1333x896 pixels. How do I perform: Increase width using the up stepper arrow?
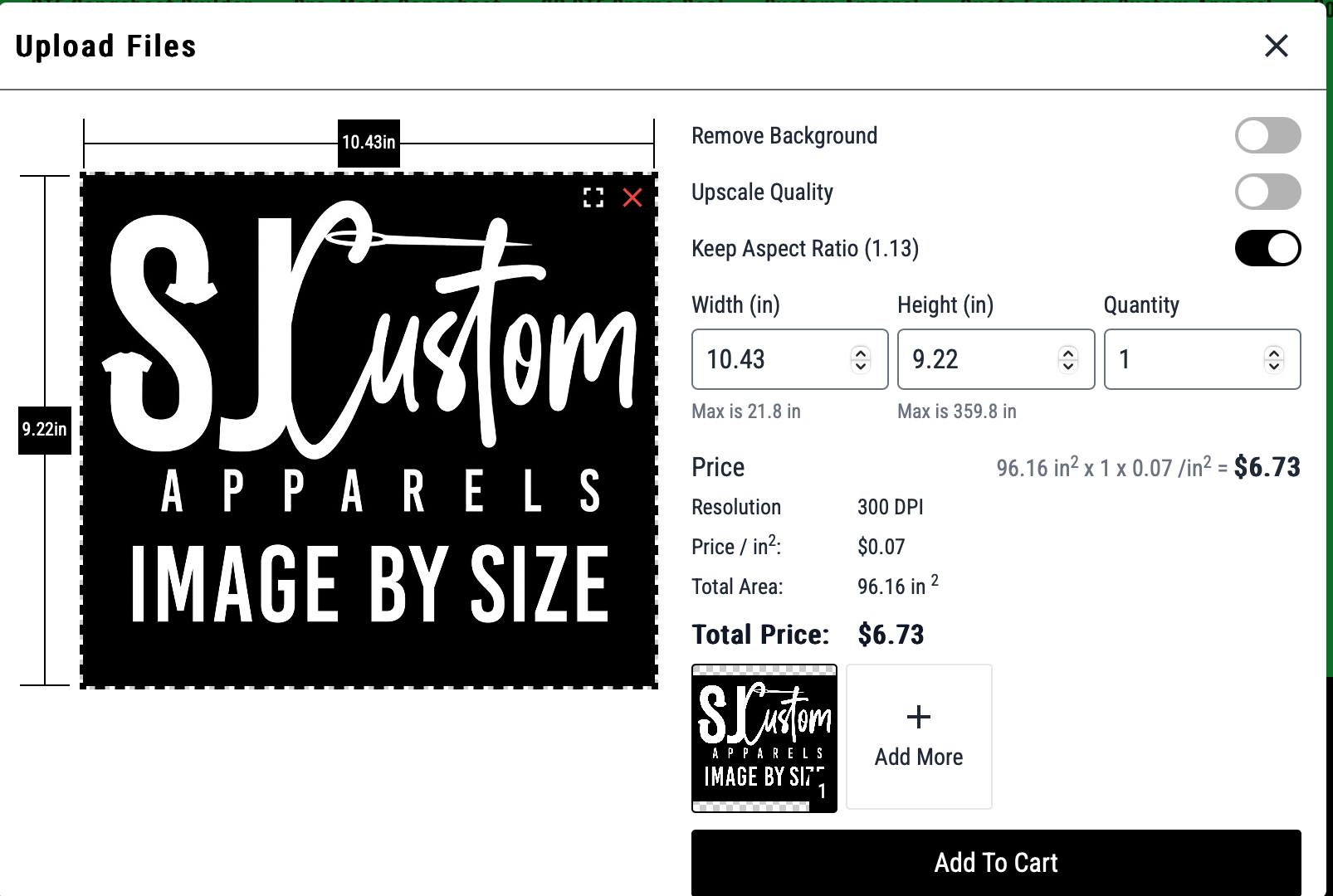click(x=861, y=353)
